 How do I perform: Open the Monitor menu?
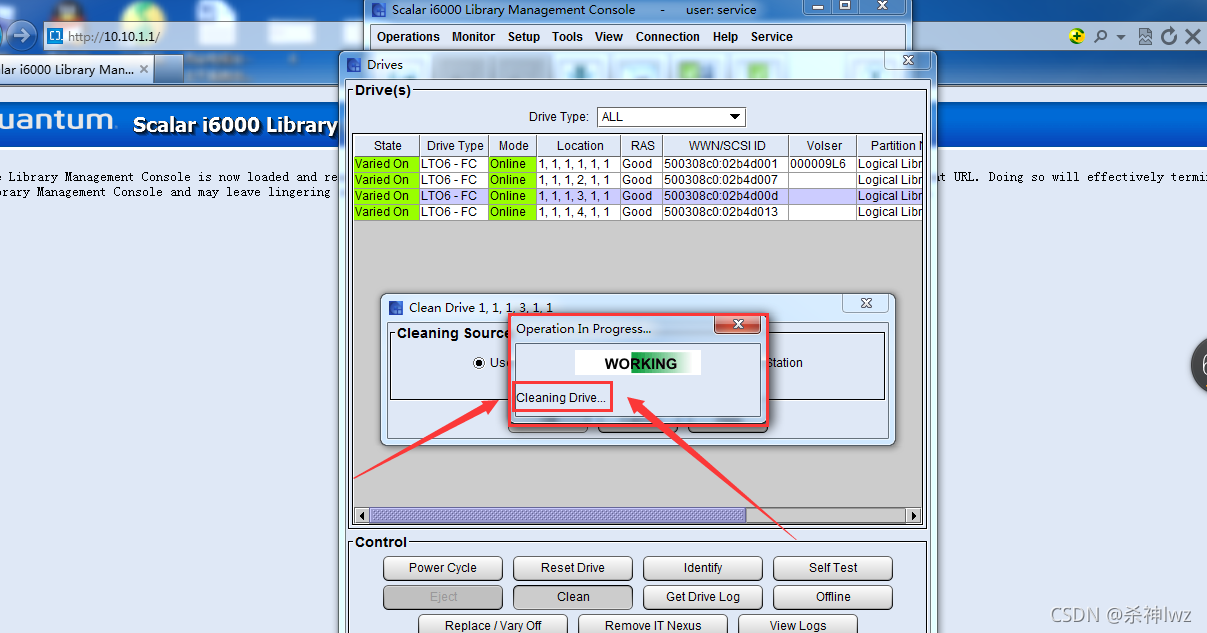473,37
